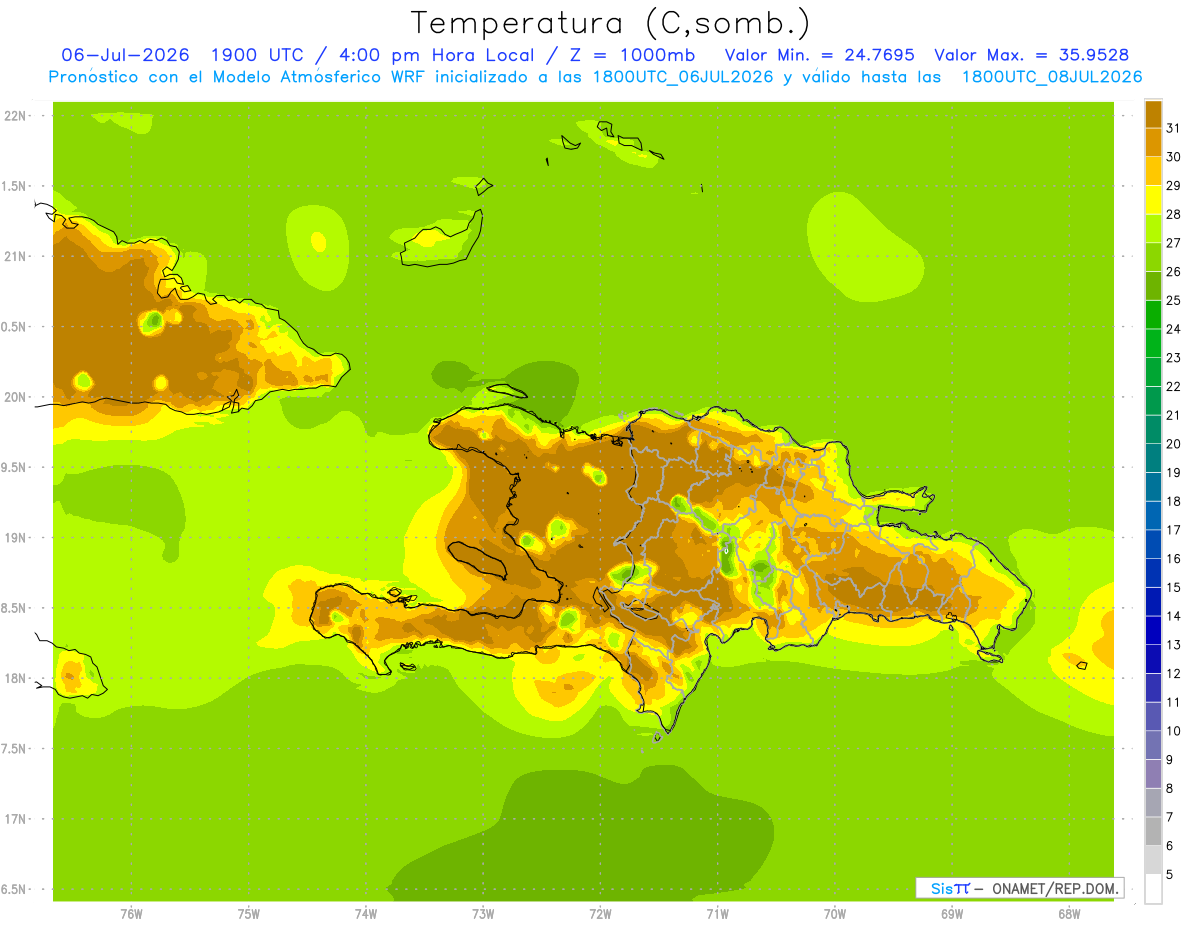Pick the green legend swatch between 26 and 27
The image size is (1200, 927).
[1153, 257]
